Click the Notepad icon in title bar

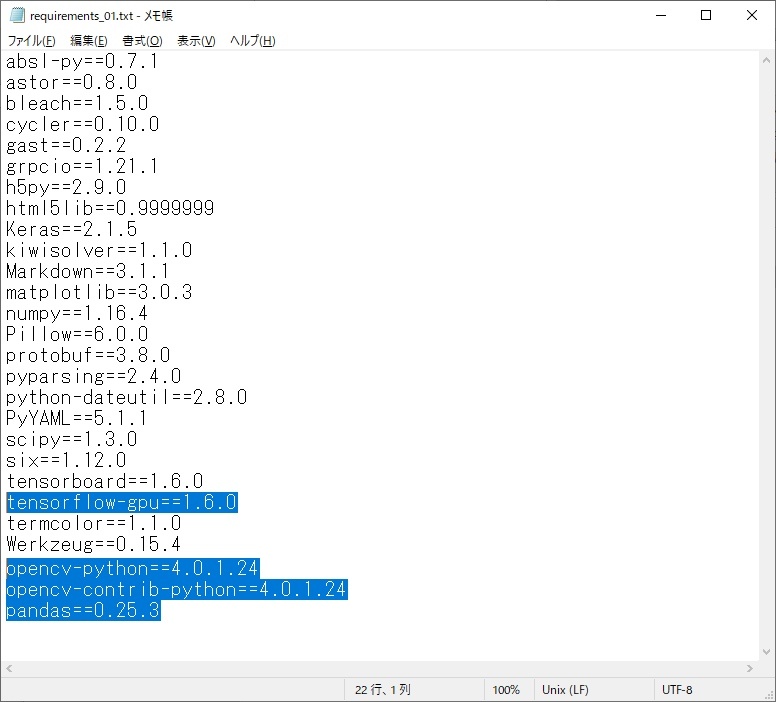(17, 15)
